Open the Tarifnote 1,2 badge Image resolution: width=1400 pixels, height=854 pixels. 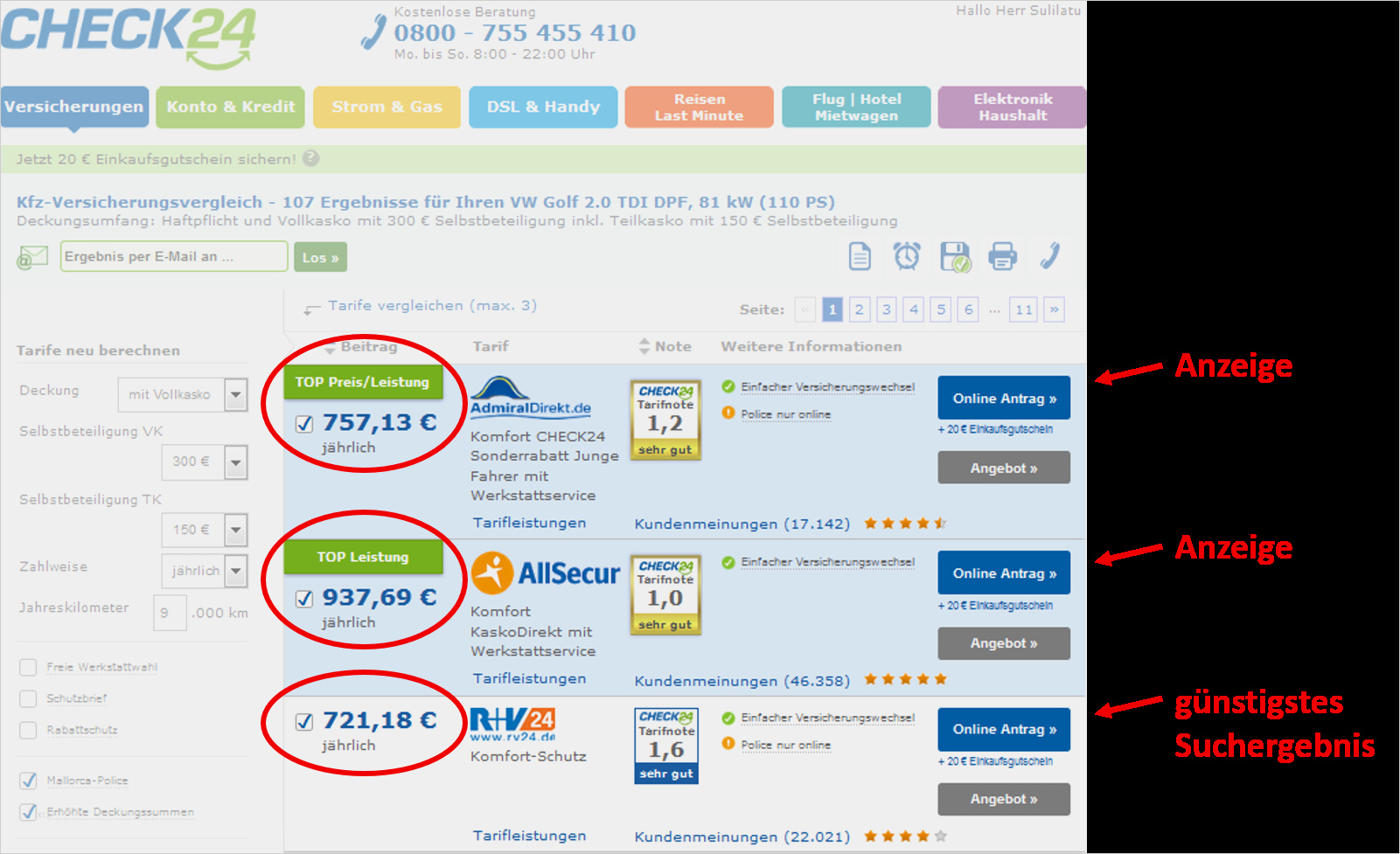click(x=665, y=420)
